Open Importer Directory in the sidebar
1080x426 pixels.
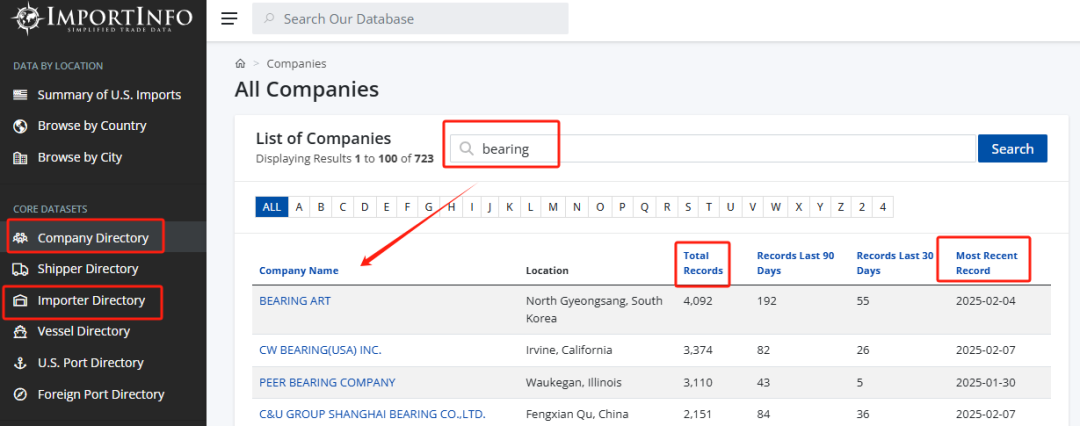[x=91, y=300]
